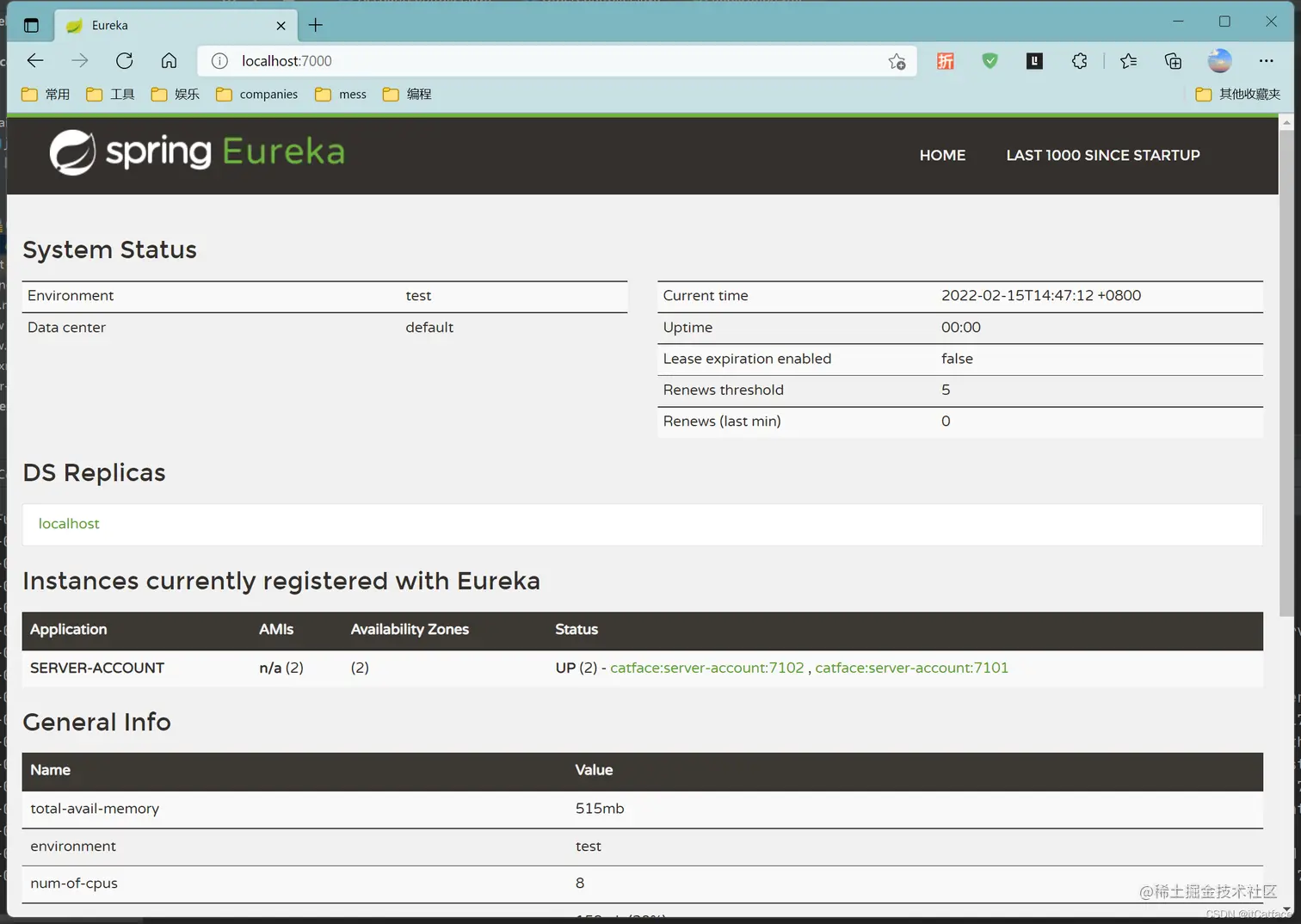The width and height of the screenshot is (1301, 924).
Task: Open the localhost DS replica link
Action: [69, 523]
